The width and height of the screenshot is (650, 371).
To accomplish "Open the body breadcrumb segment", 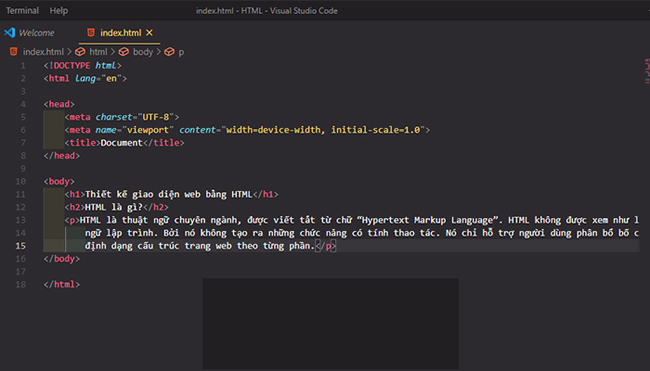I will coord(143,52).
